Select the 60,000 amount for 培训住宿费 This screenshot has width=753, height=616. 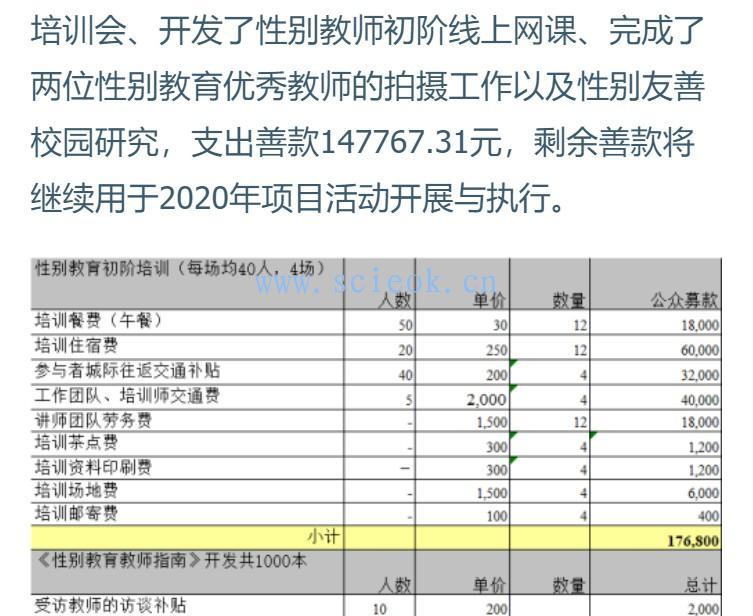[699, 350]
